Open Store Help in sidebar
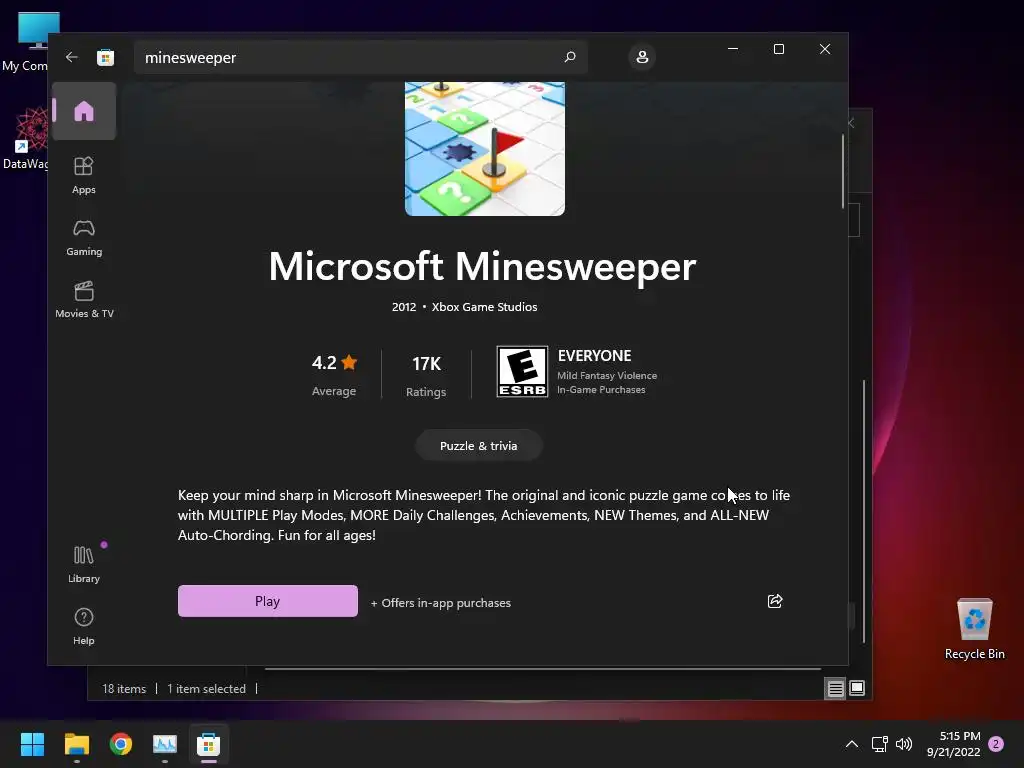 pos(84,626)
